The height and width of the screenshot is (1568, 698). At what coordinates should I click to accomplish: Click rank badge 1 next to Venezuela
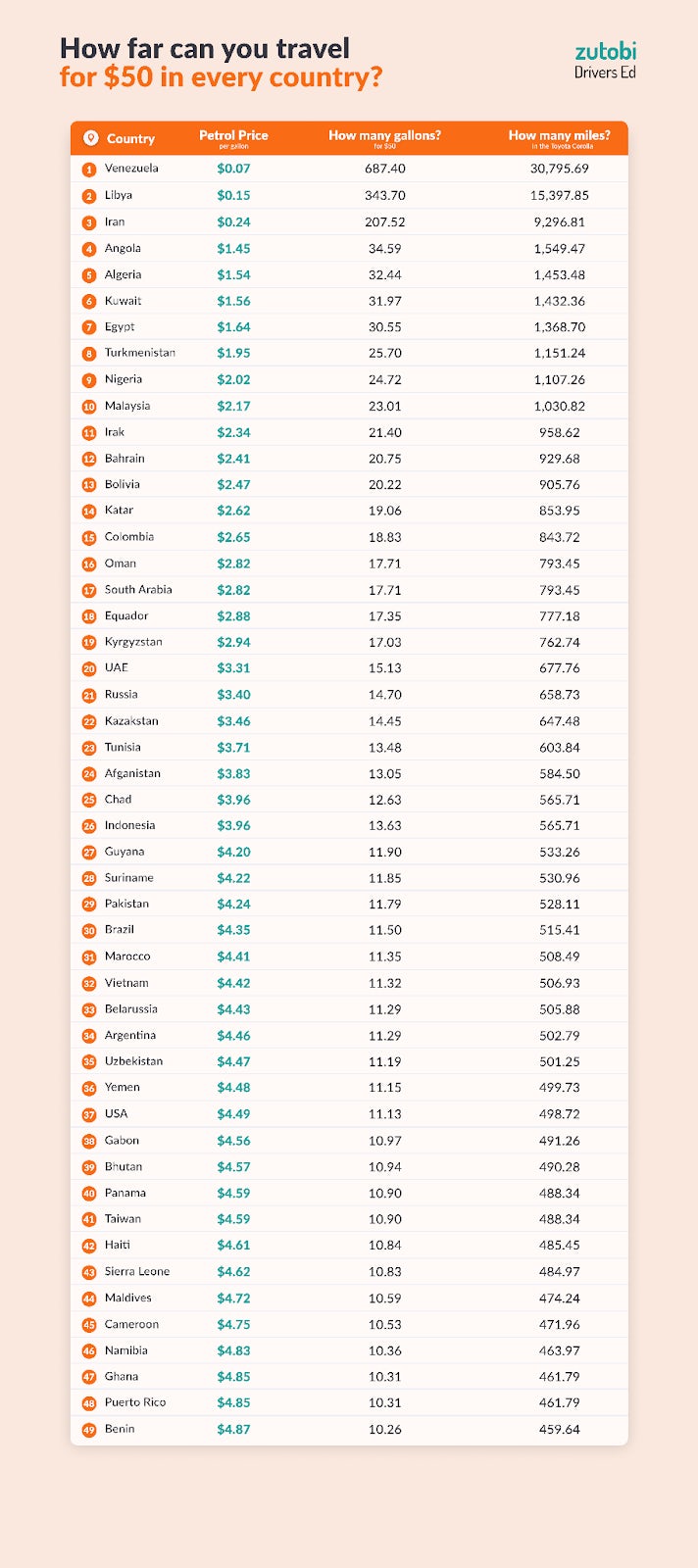point(89,169)
